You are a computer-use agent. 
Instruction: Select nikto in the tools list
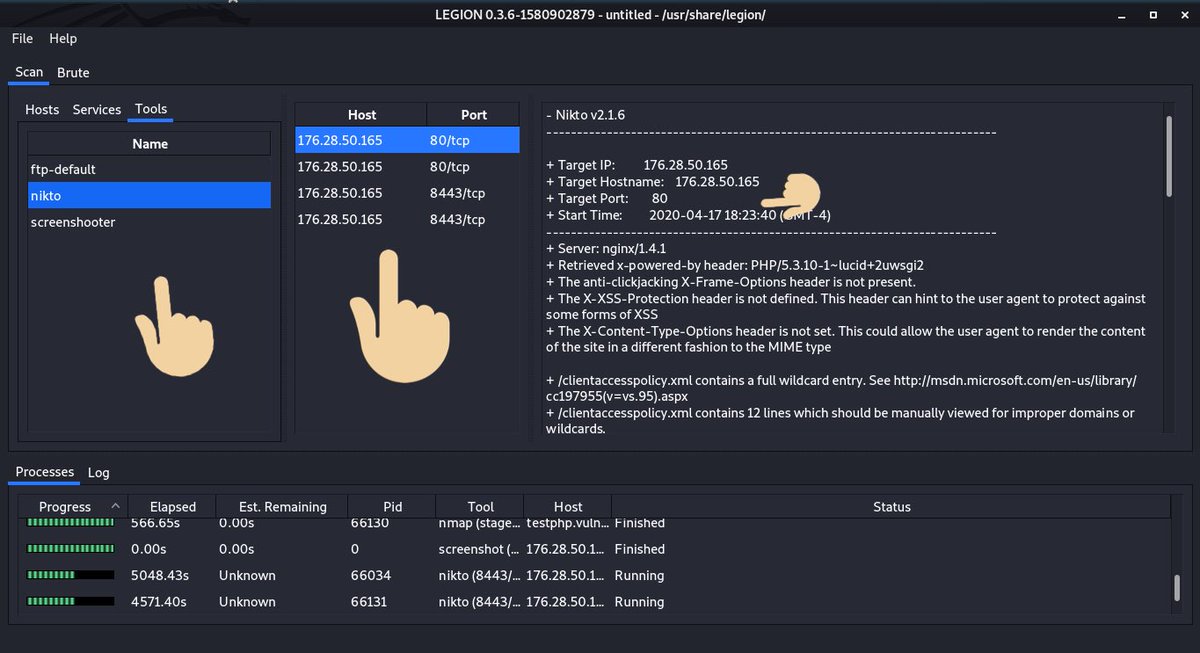pyautogui.click(x=150, y=196)
